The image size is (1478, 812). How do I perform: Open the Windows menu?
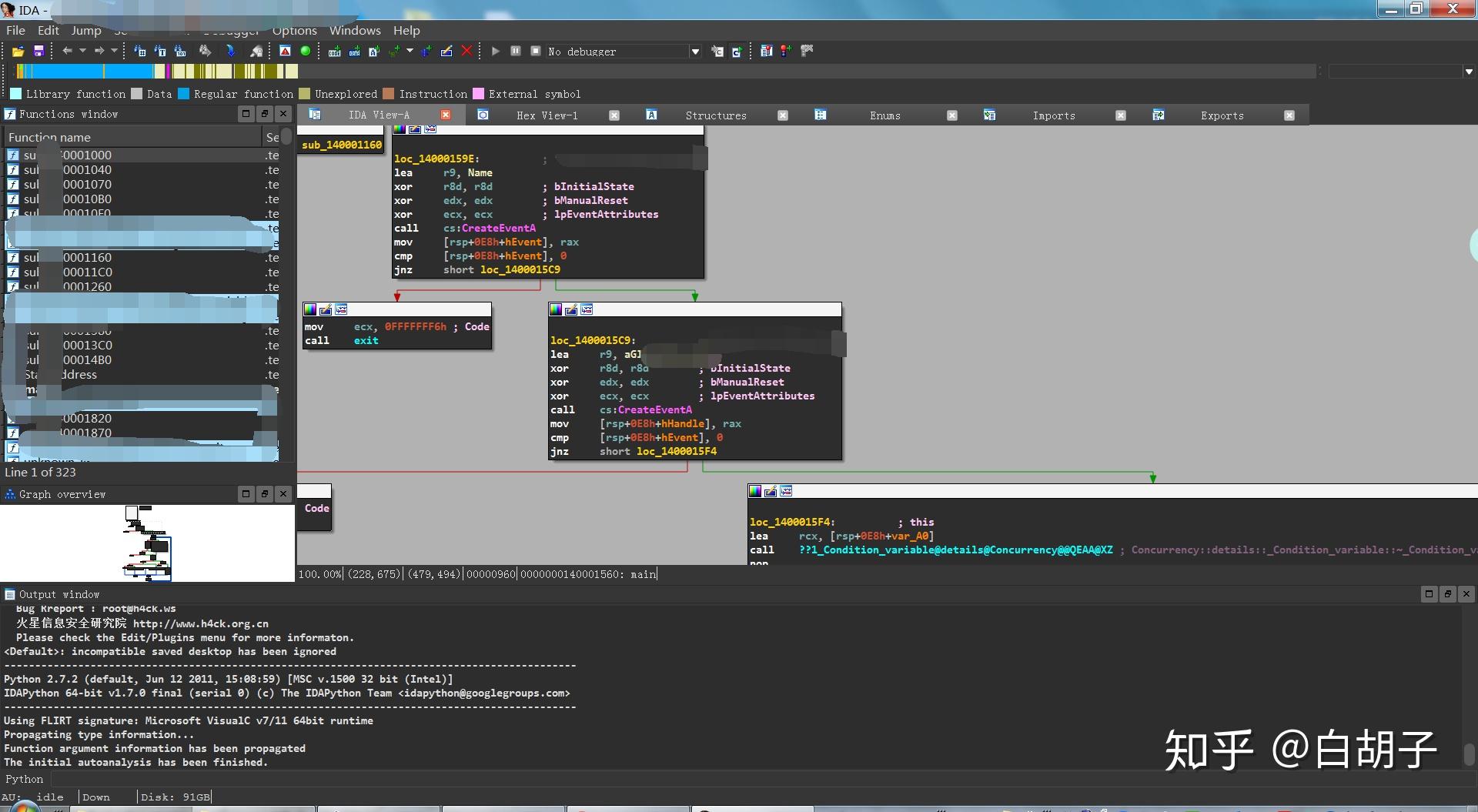pyautogui.click(x=355, y=30)
